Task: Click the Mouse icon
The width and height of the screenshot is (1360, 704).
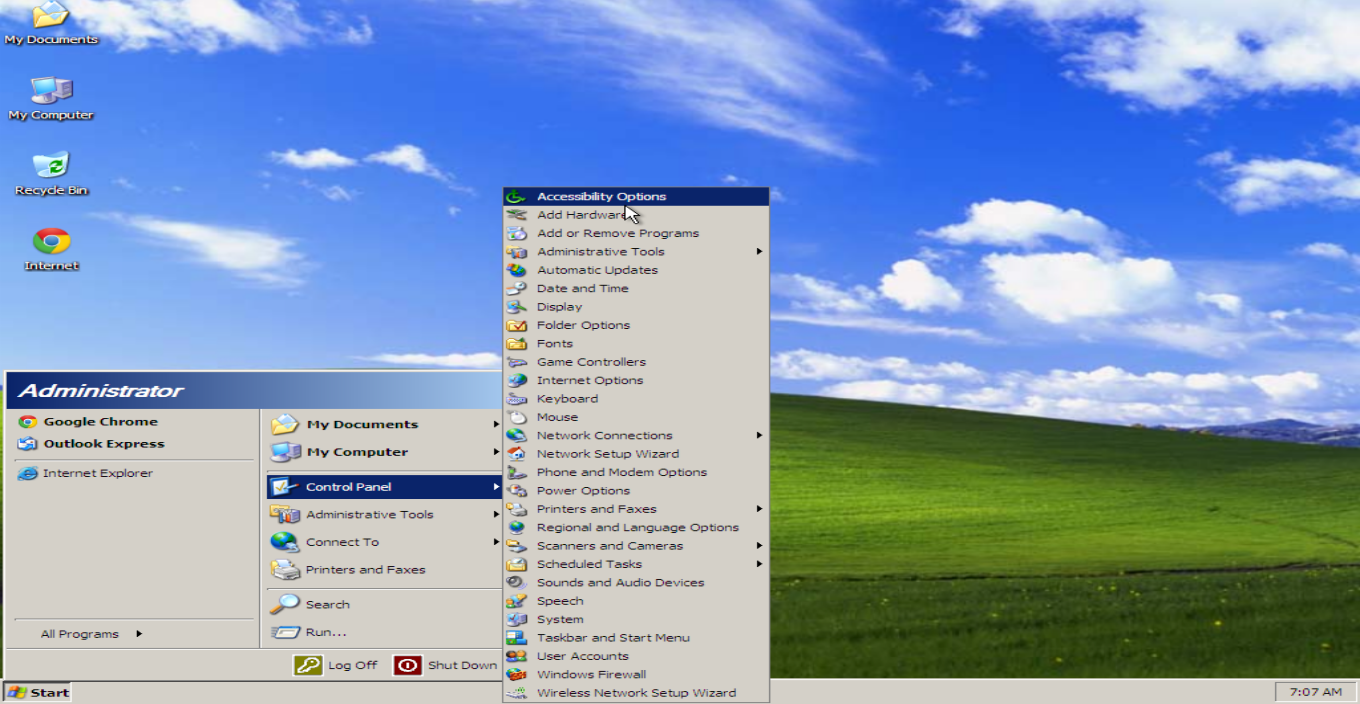Action: click(x=516, y=417)
